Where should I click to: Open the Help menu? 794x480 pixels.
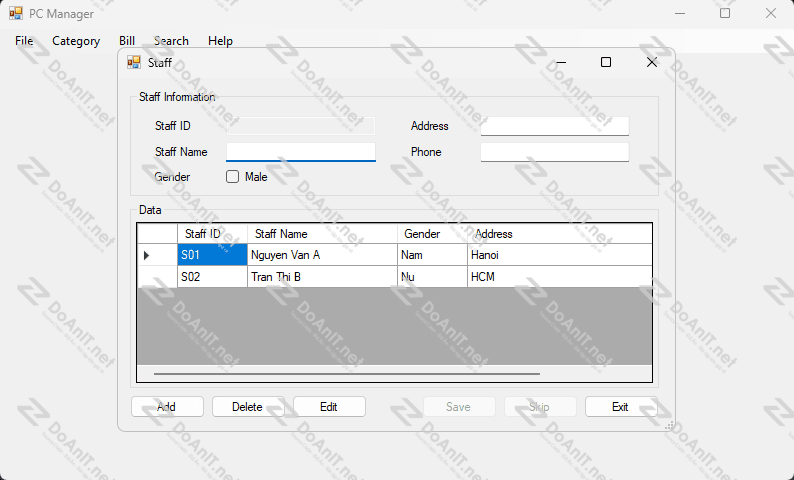click(220, 41)
